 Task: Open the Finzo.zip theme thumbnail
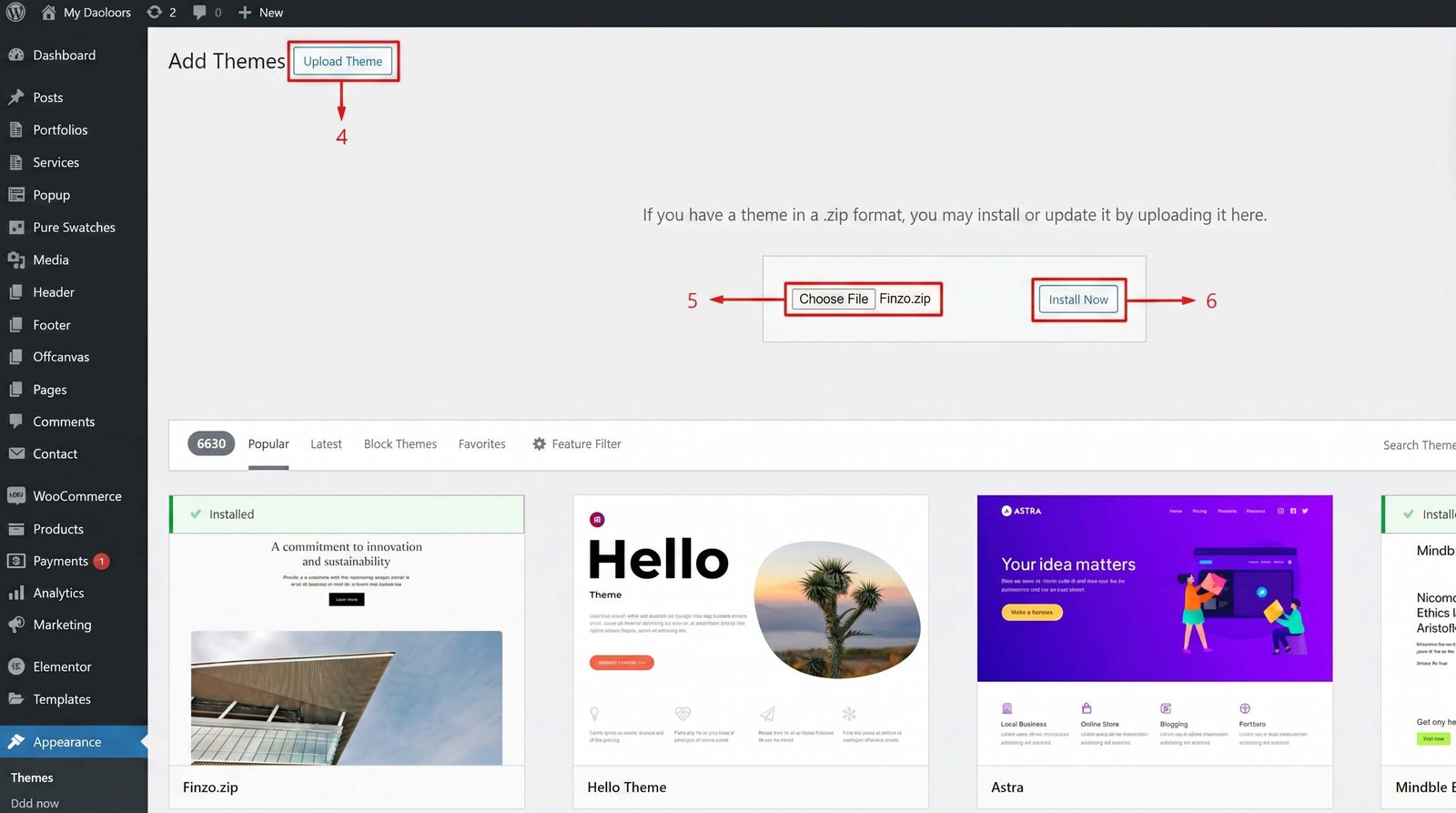click(347, 649)
